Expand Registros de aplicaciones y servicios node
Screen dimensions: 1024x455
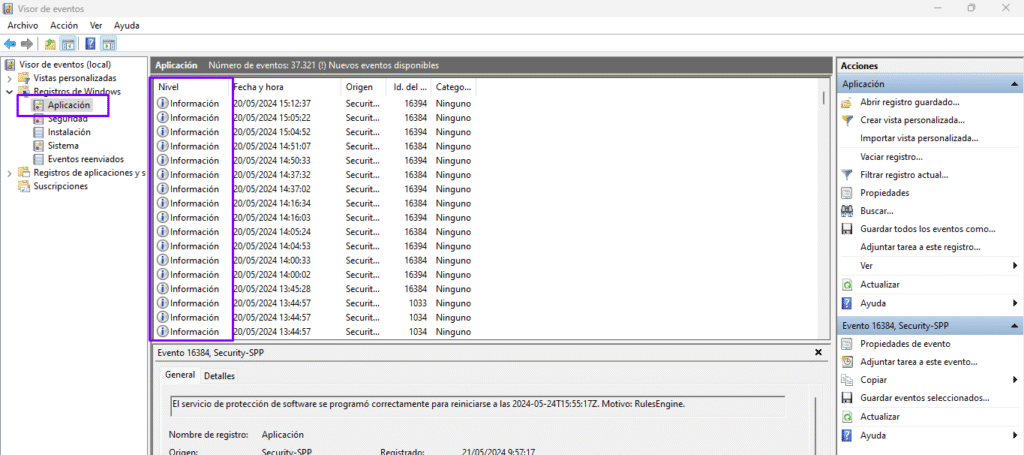click(x=10, y=173)
